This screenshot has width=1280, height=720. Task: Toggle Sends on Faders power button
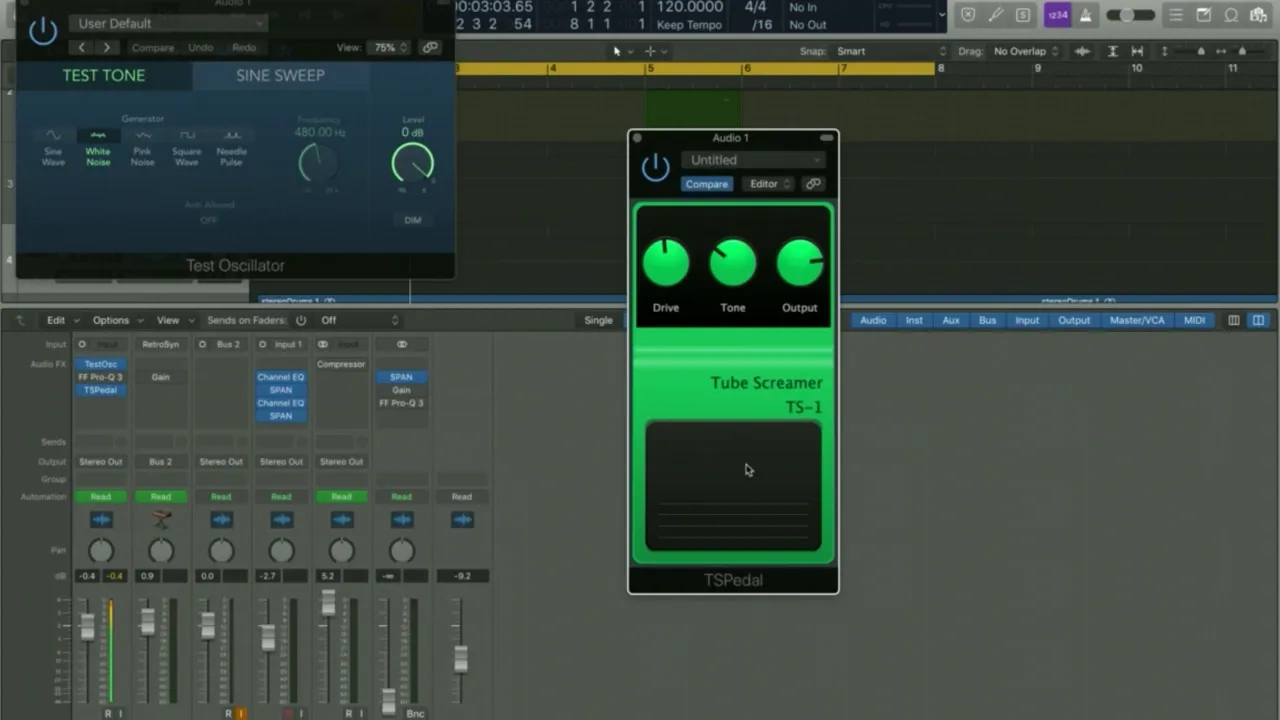(301, 320)
